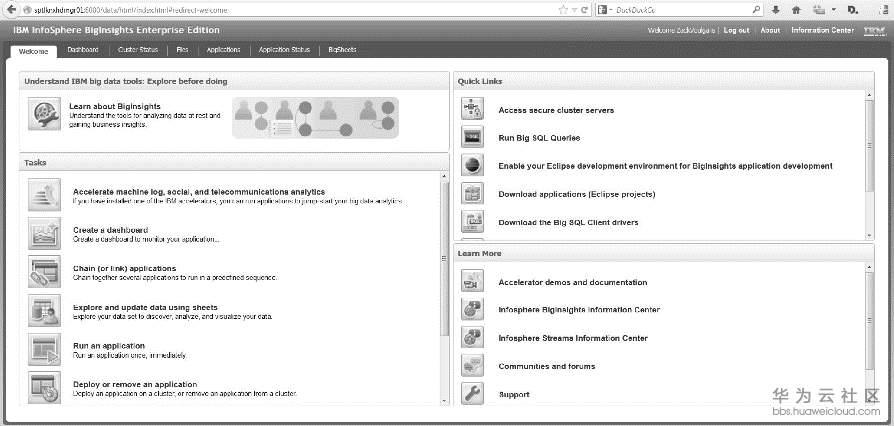
Task: Click Communities and forums link
Action: point(547,366)
